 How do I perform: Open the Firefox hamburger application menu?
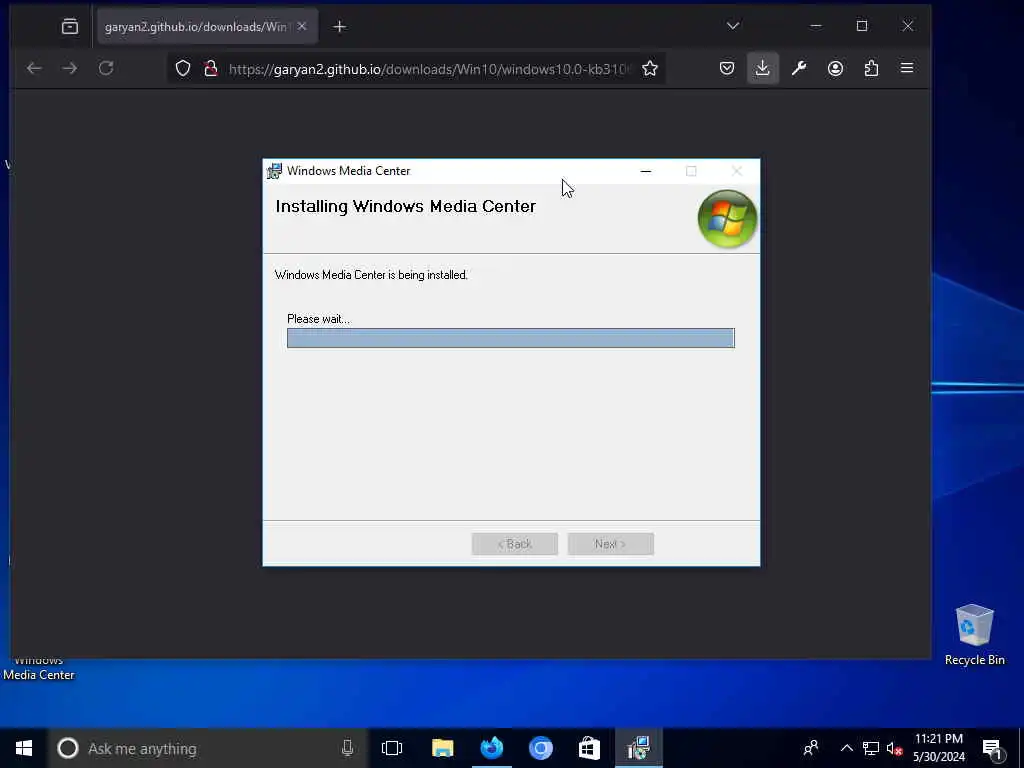pyautogui.click(x=907, y=68)
